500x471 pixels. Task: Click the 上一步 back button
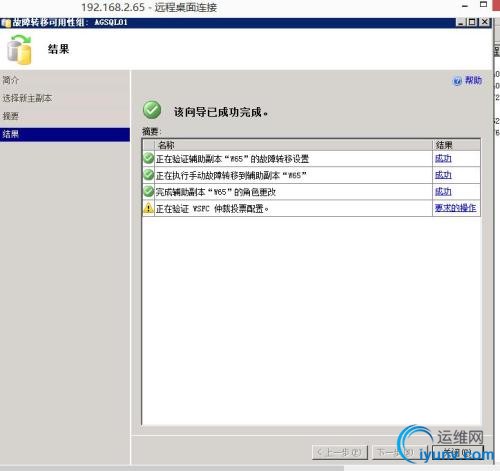340,452
